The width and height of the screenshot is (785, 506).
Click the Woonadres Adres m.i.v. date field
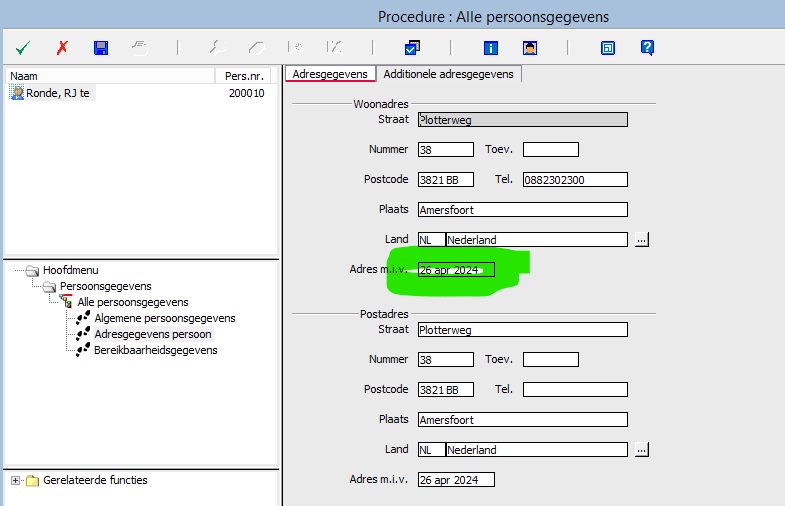point(456,270)
